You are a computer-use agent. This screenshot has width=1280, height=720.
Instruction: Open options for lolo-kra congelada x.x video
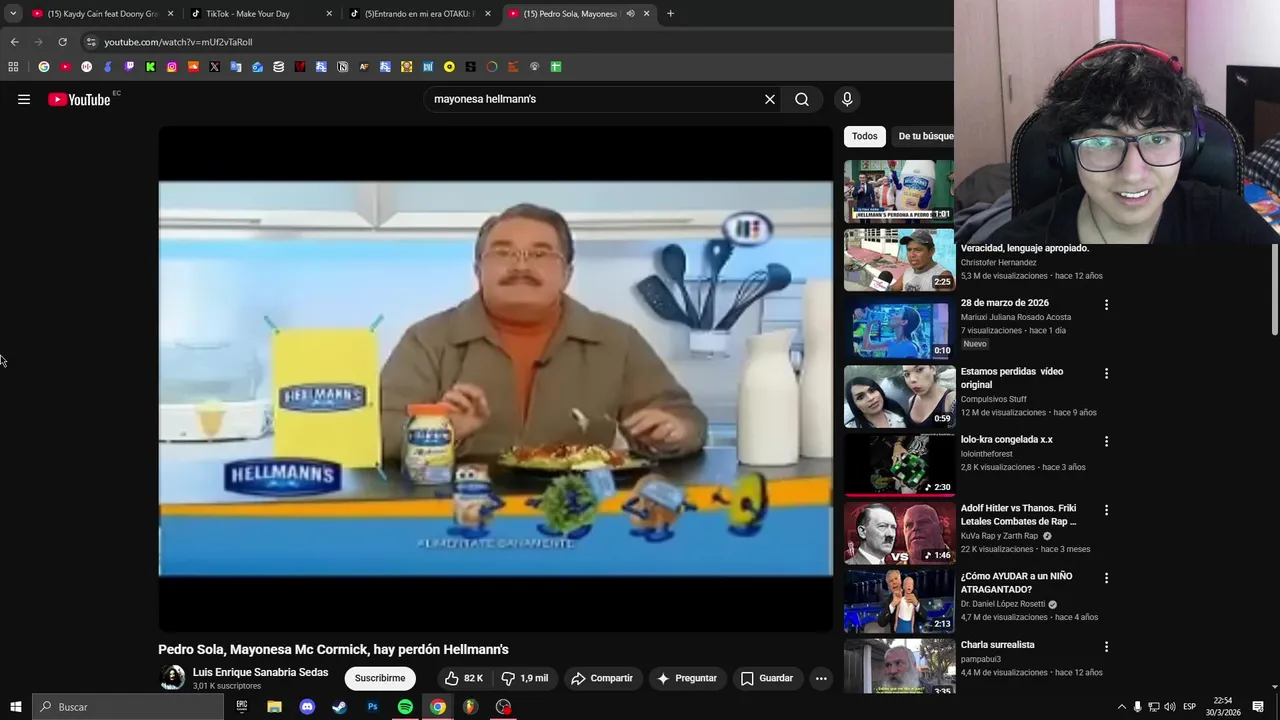coord(1106,441)
